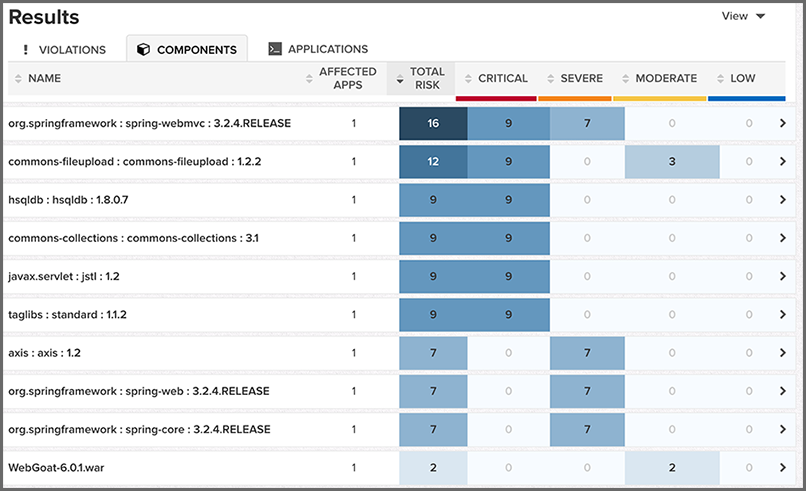Expand spring-webmvc row details arrow
The width and height of the screenshot is (806, 491).
[783, 123]
